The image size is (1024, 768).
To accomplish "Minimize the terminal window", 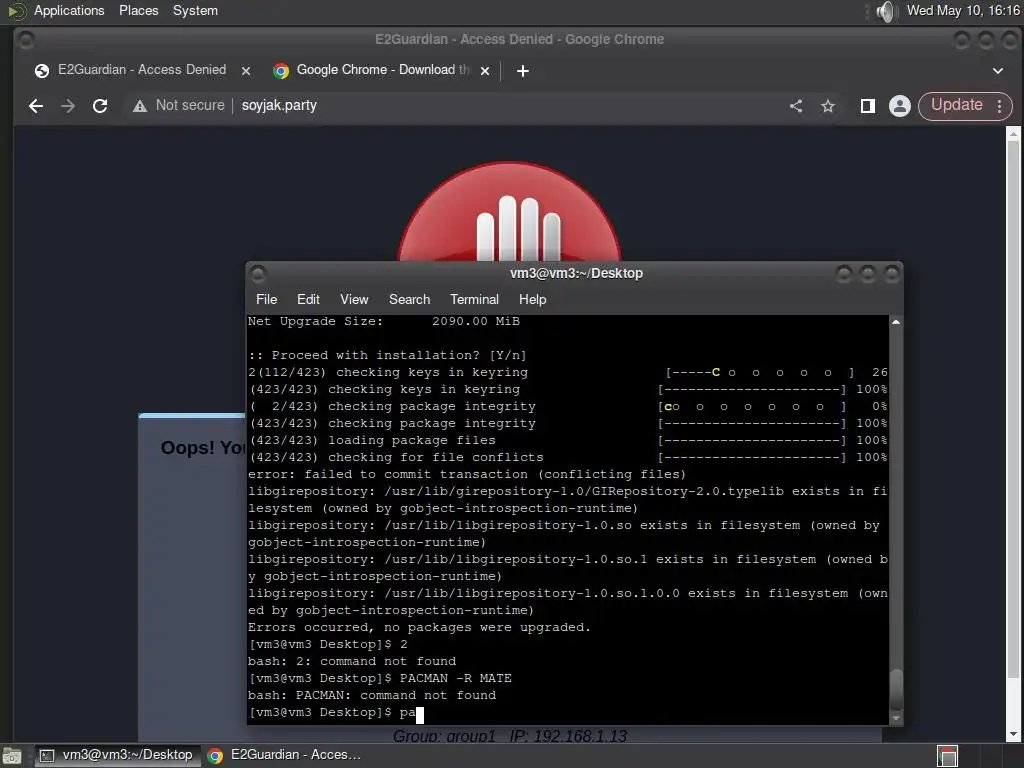I will point(844,274).
